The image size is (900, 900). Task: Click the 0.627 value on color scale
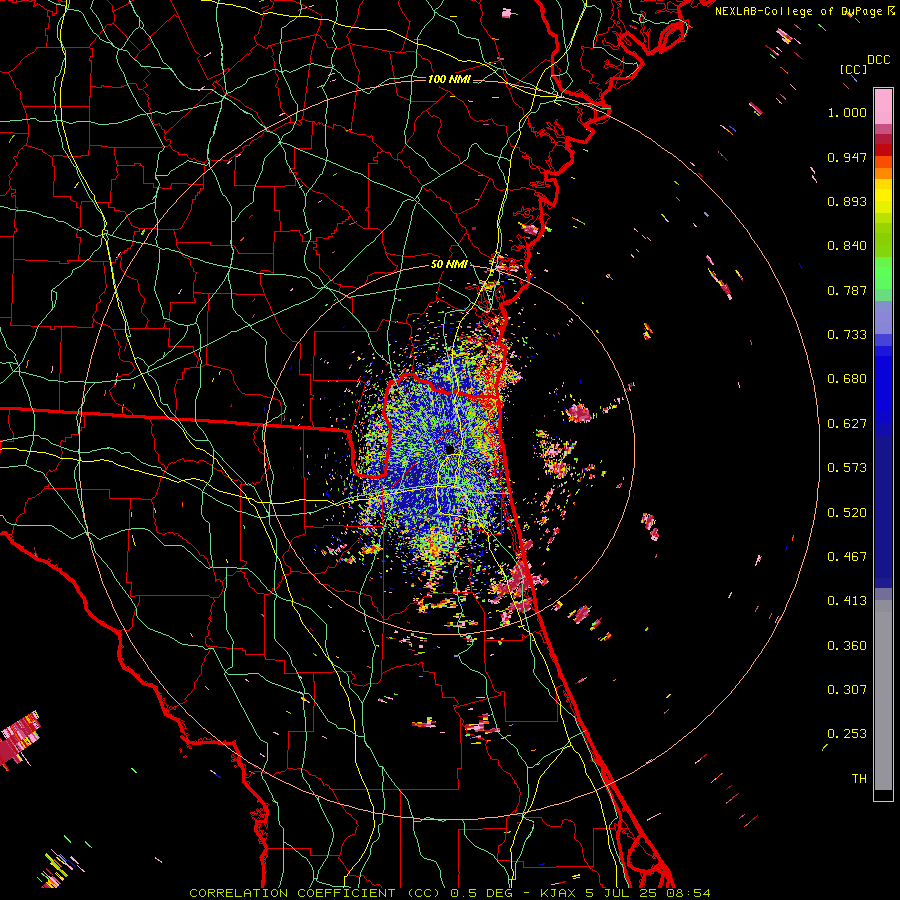coord(847,424)
